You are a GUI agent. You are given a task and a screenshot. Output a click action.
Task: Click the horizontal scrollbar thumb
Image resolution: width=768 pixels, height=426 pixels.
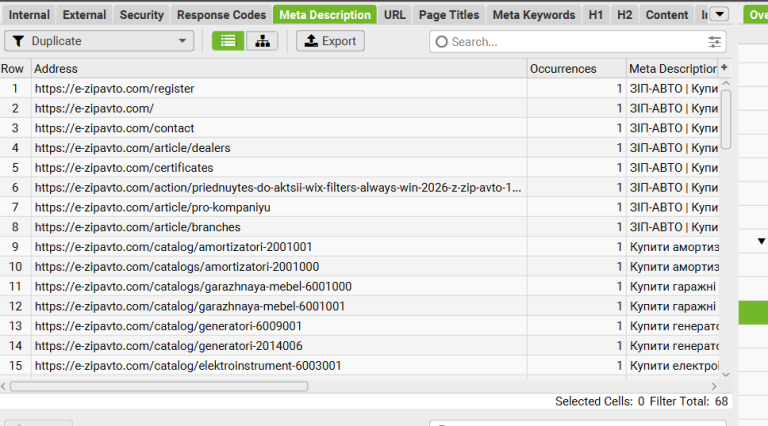point(159,386)
